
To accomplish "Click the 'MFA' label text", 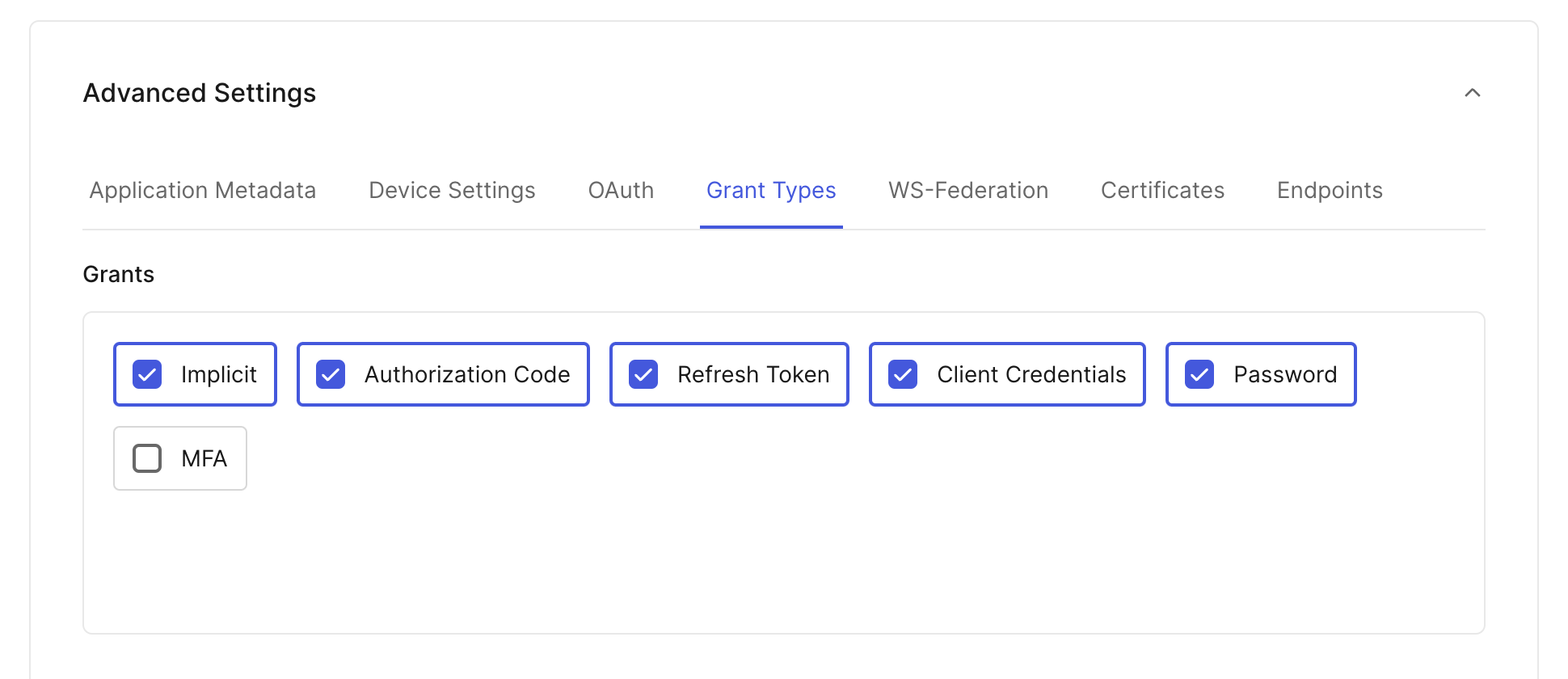I will pyautogui.click(x=204, y=458).
